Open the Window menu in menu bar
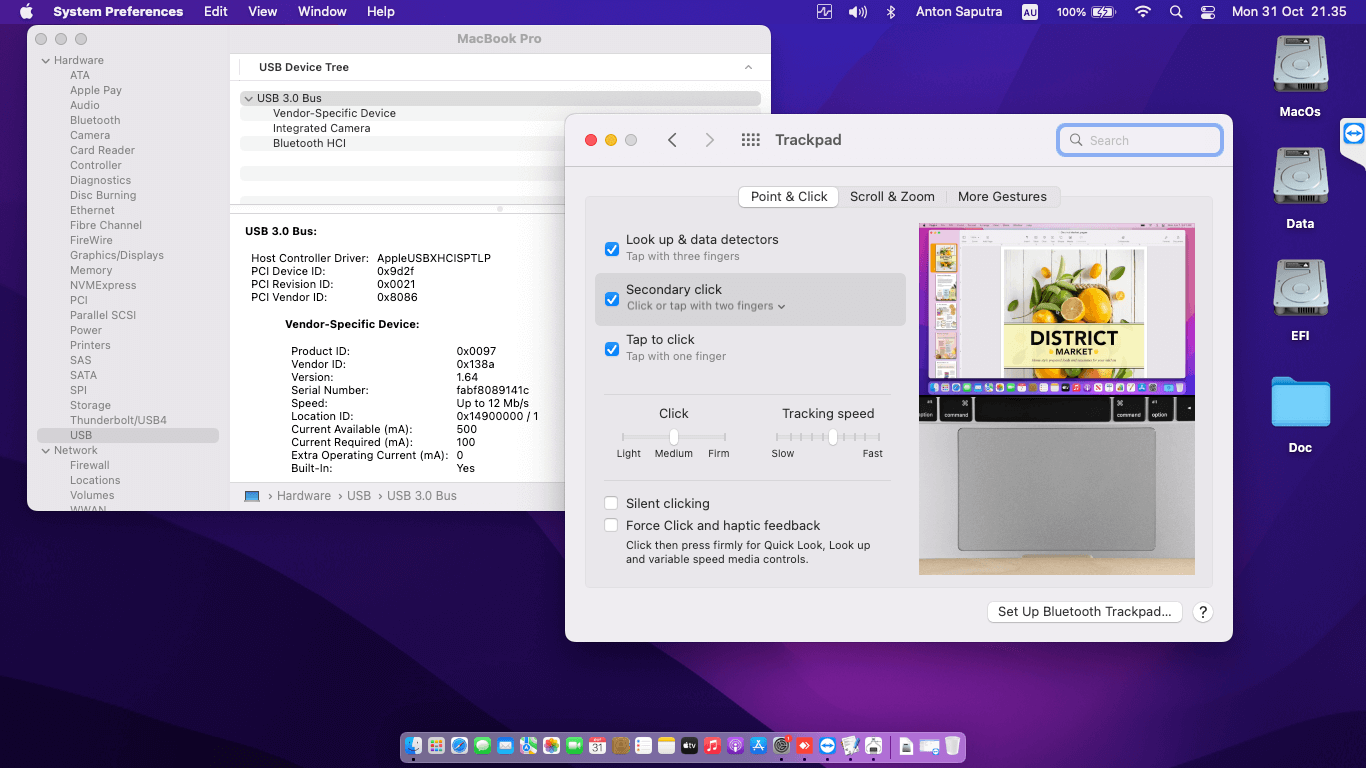This screenshot has height=768, width=1366. click(x=322, y=12)
